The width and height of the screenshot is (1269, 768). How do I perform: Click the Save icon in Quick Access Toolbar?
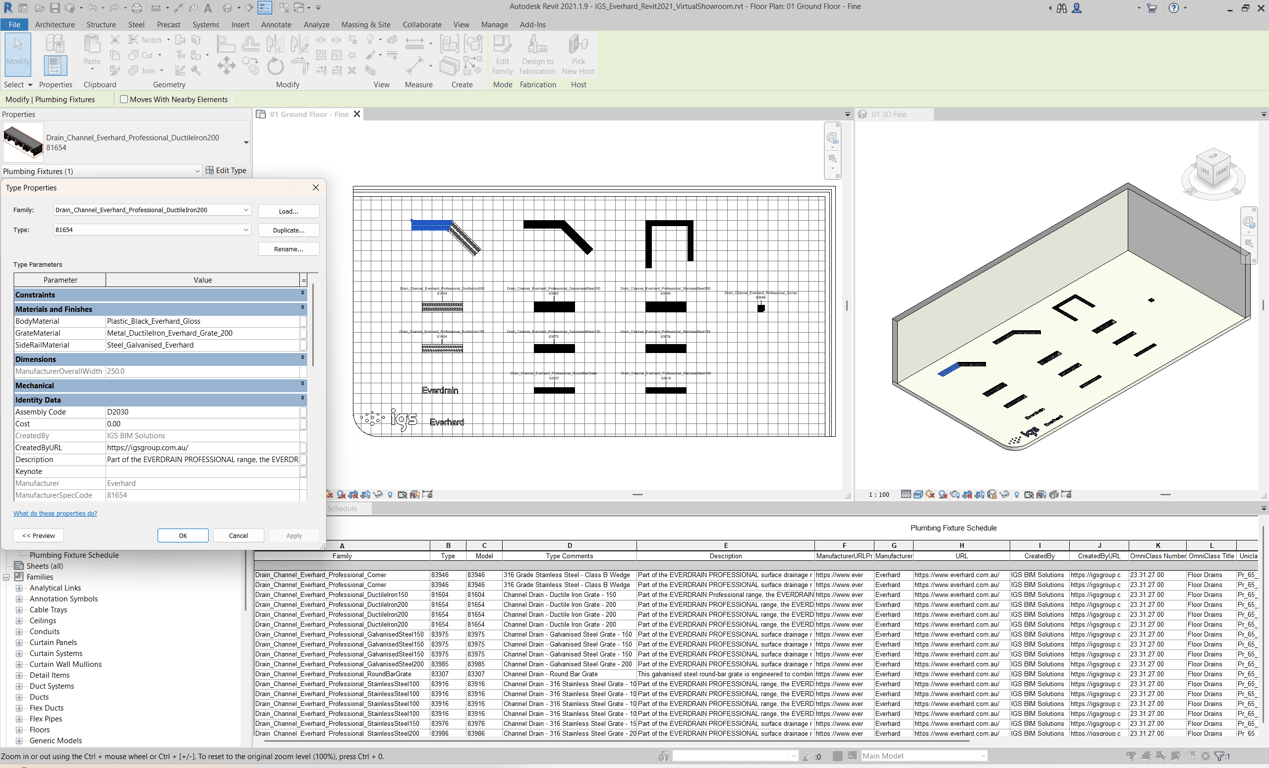[x=55, y=8]
